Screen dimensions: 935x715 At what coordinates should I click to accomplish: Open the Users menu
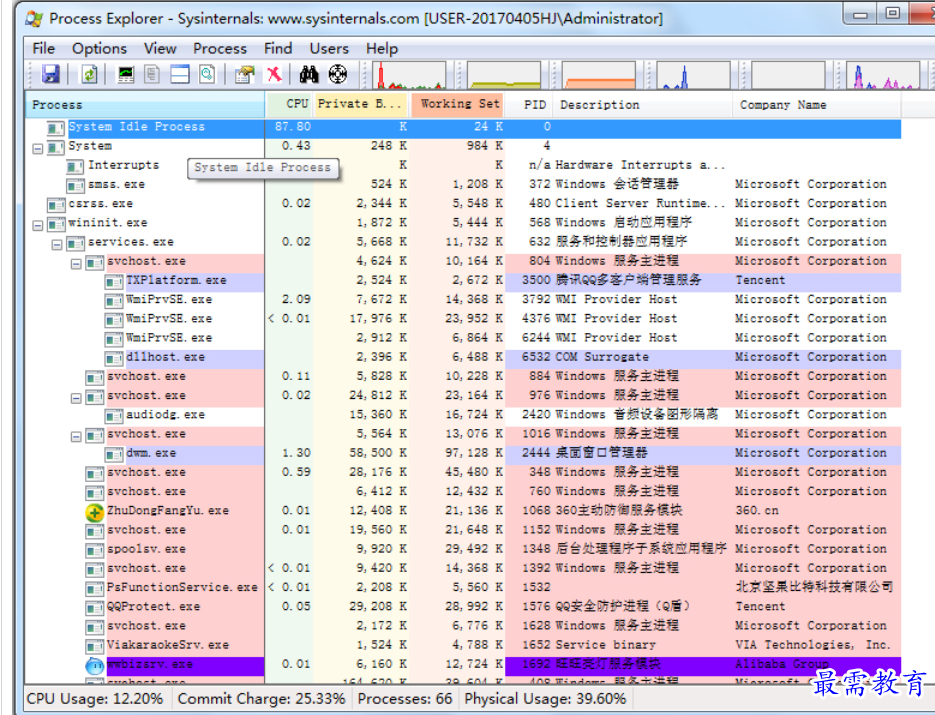(329, 48)
